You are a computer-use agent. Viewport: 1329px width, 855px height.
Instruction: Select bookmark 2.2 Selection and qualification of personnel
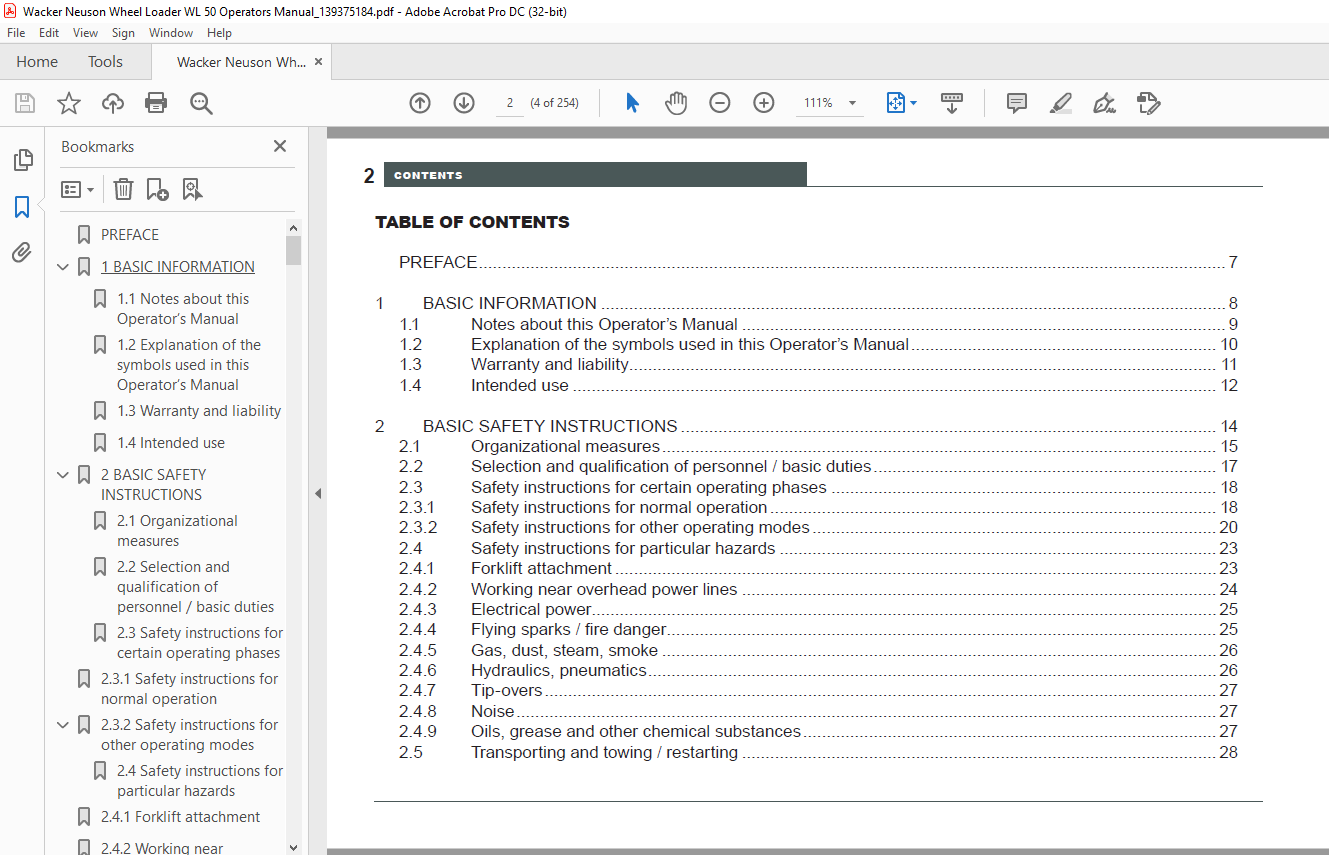click(195, 587)
